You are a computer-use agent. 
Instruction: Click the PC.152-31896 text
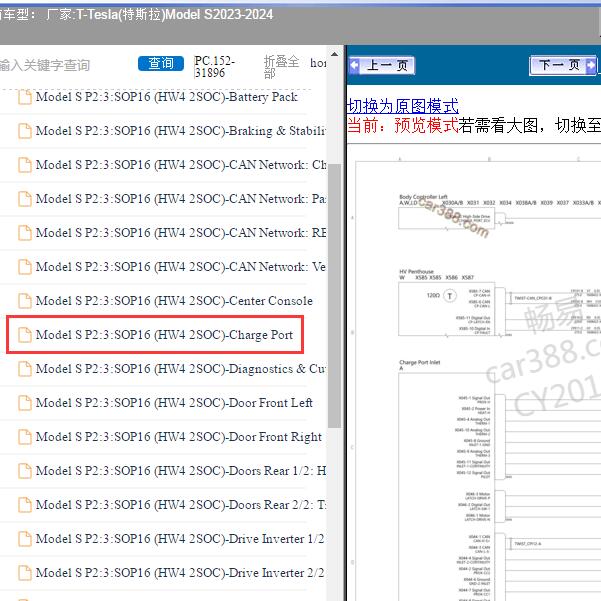(x=214, y=67)
